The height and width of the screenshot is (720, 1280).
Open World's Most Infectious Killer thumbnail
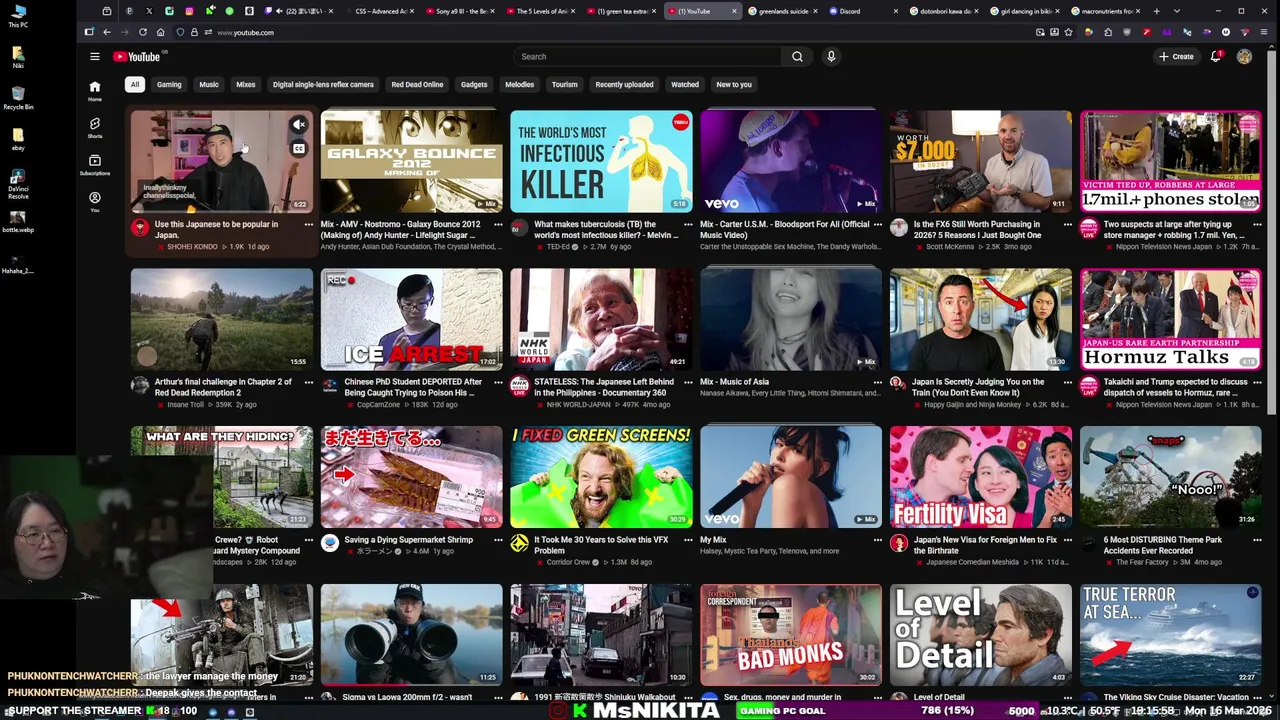pyautogui.click(x=601, y=161)
